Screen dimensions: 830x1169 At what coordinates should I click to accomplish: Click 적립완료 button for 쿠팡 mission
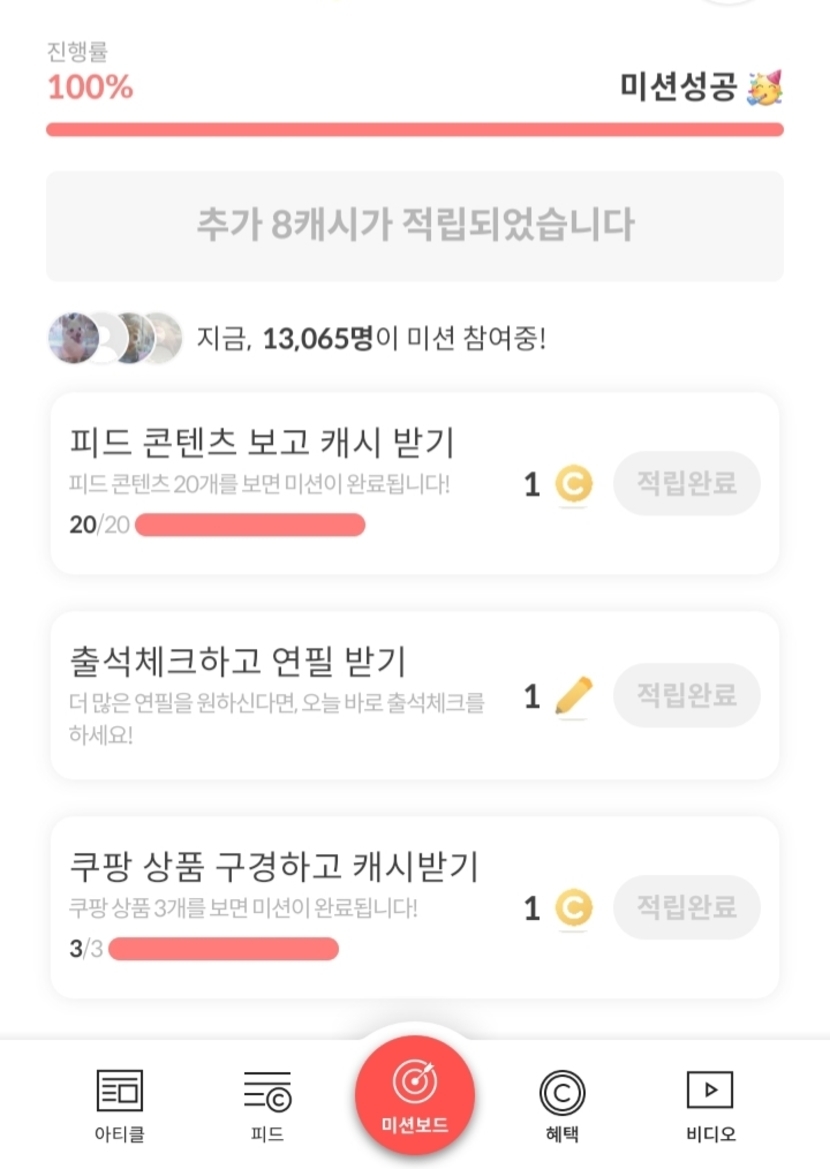coord(687,907)
